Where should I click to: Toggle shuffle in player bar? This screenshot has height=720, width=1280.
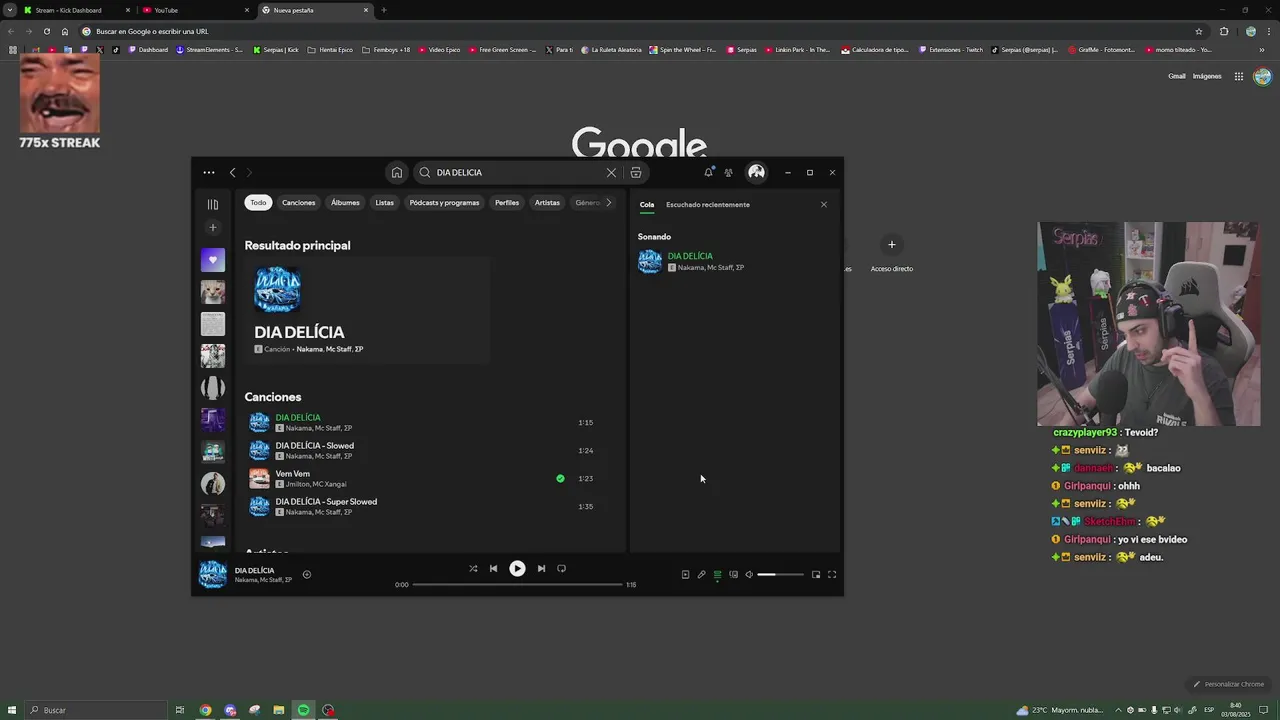[473, 568]
